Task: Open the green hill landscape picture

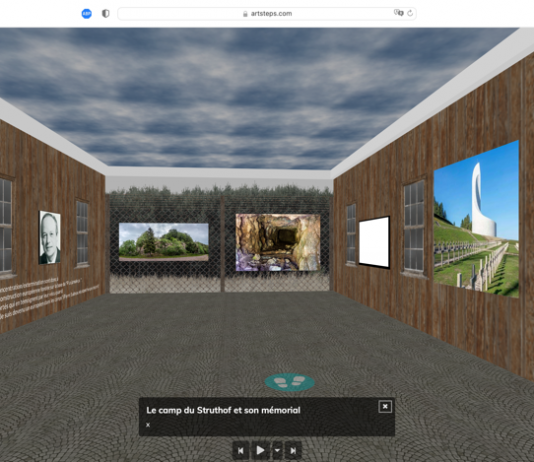Action: (x=163, y=242)
